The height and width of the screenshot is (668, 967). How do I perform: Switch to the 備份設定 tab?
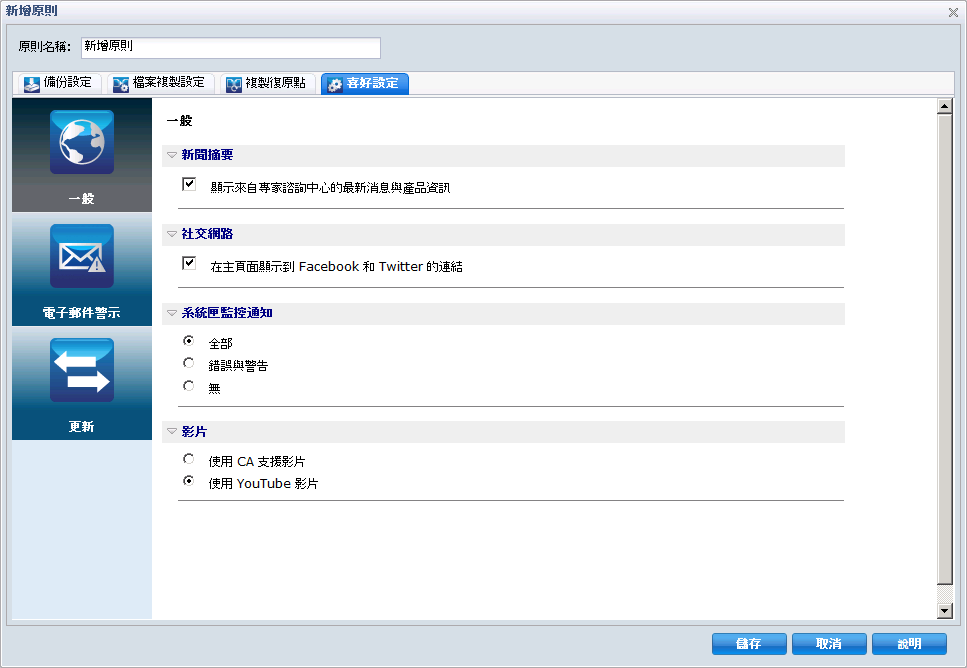[x=58, y=83]
